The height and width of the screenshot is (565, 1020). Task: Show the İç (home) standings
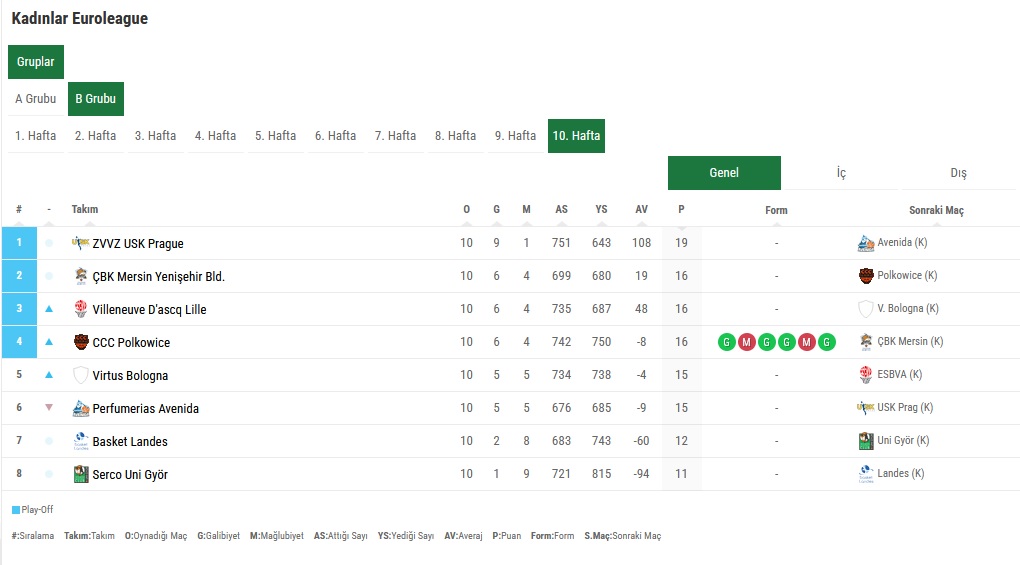point(841,173)
